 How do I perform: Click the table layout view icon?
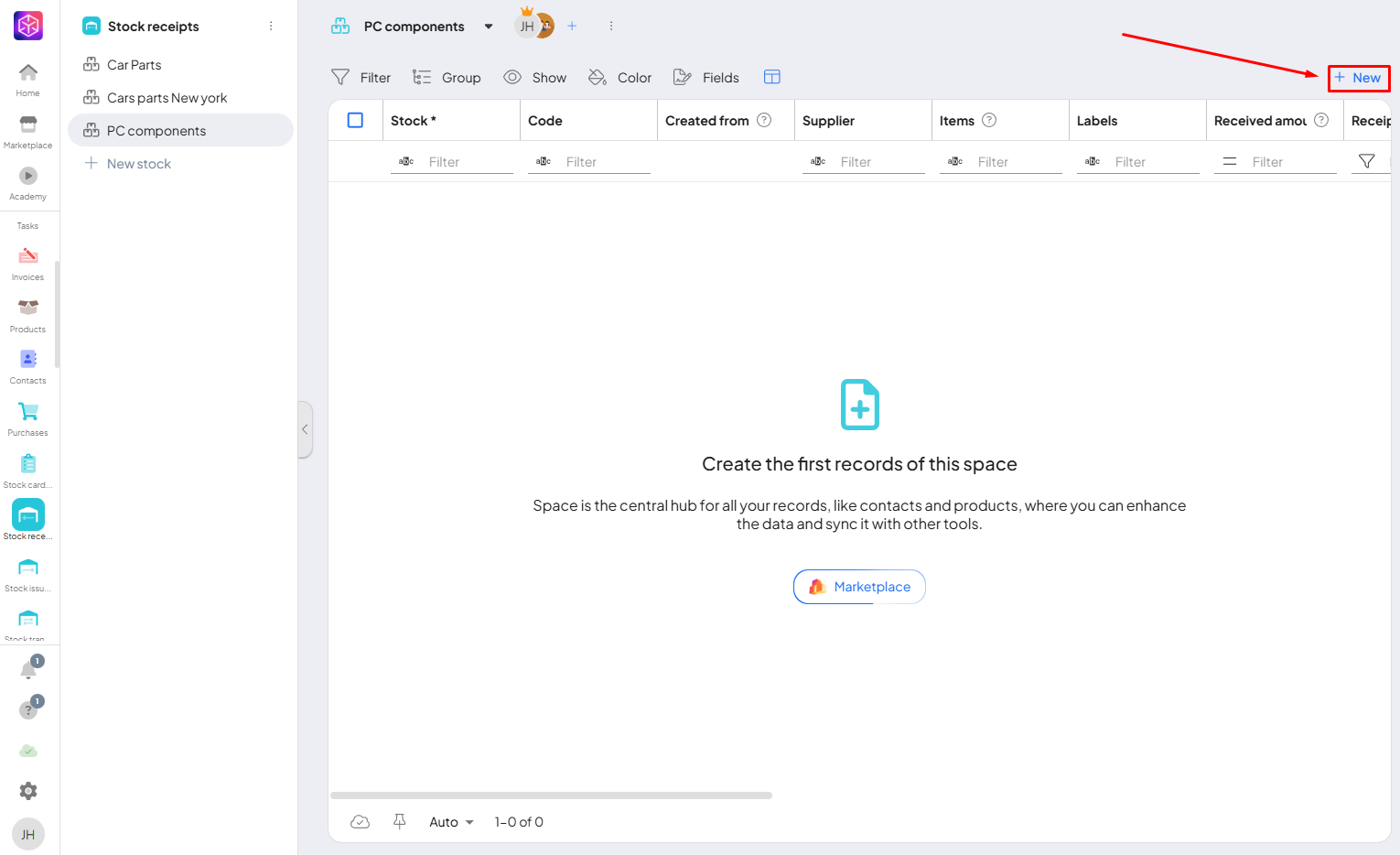[771, 78]
